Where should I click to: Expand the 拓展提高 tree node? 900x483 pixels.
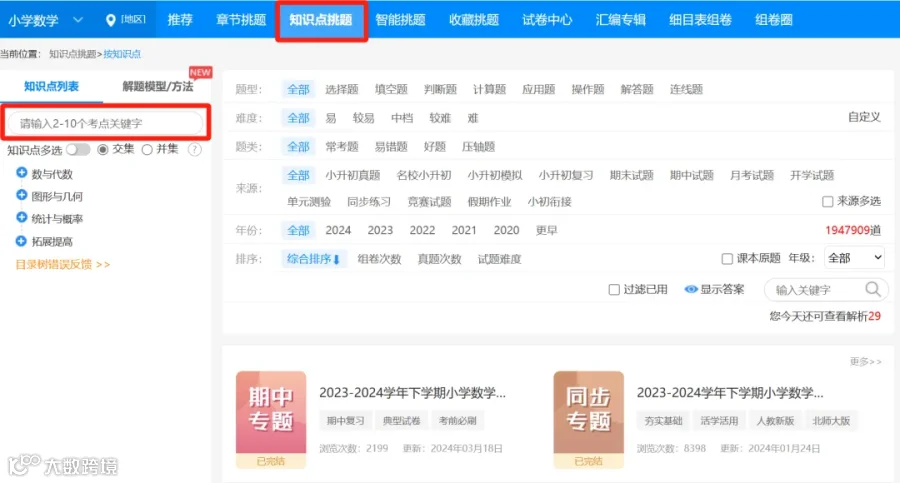(x=21, y=241)
